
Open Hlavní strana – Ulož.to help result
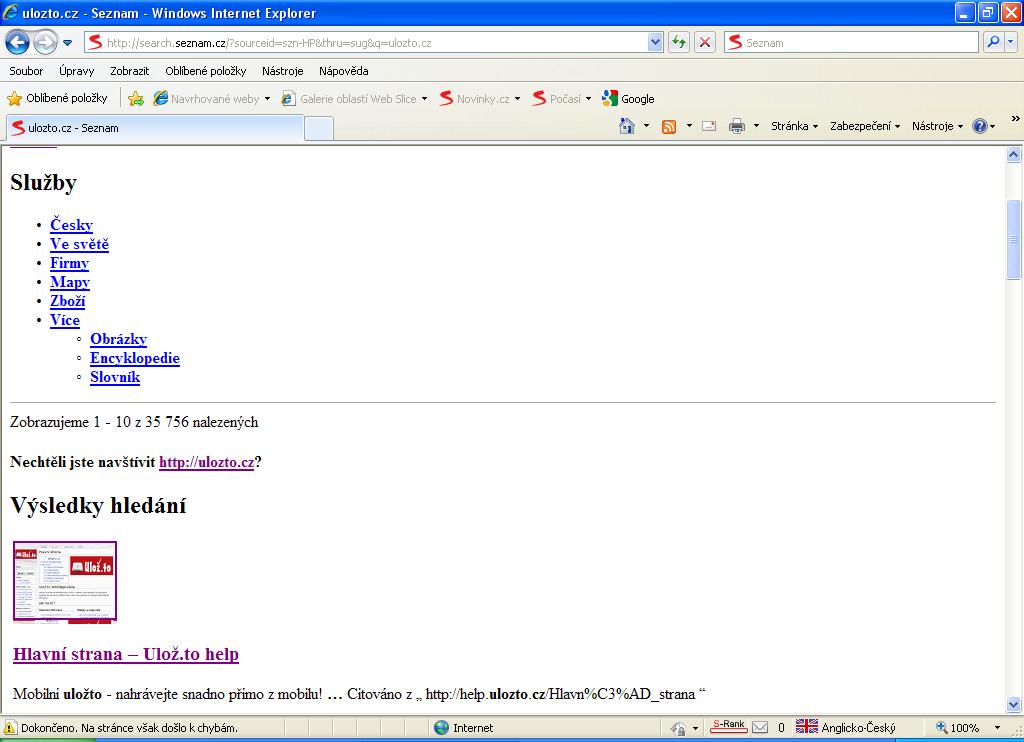click(x=126, y=654)
